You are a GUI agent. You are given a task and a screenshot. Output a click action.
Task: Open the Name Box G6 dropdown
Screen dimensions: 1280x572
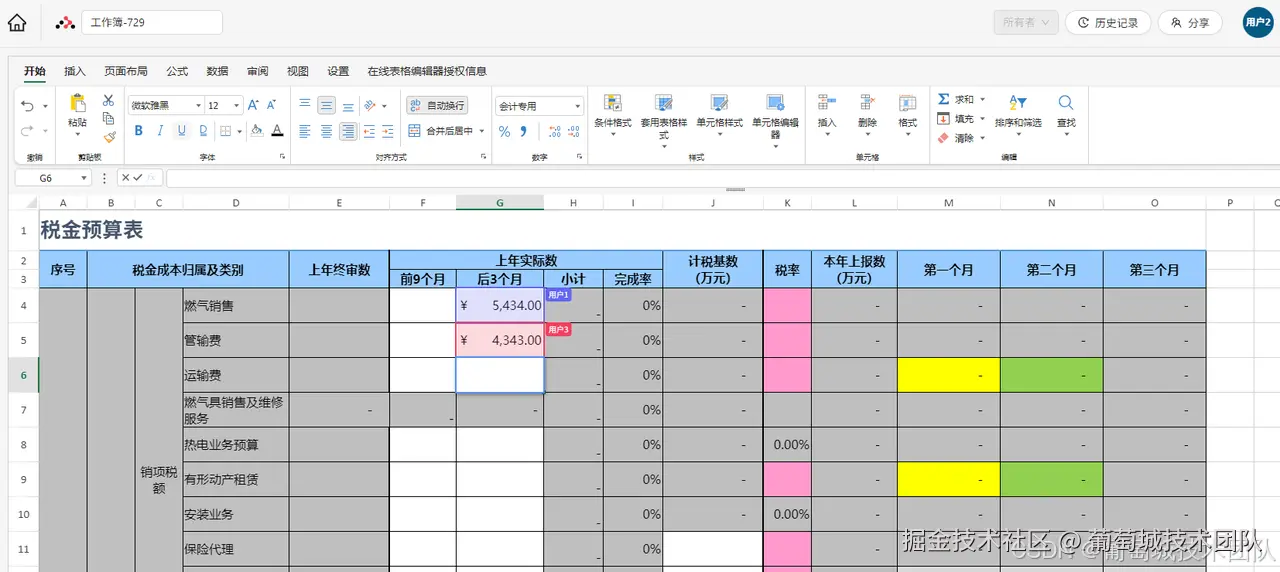click(82, 178)
